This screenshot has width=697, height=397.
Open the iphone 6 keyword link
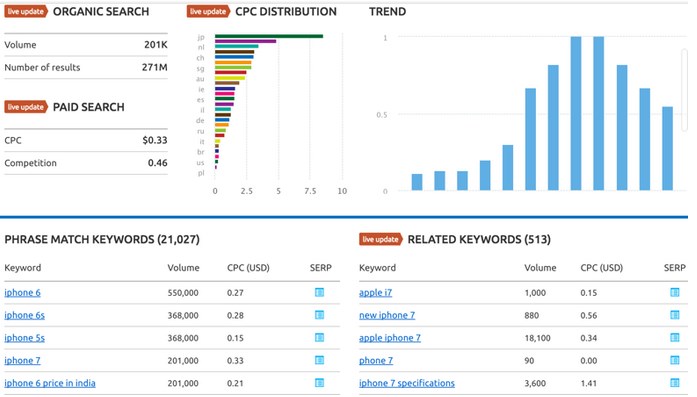point(22,293)
